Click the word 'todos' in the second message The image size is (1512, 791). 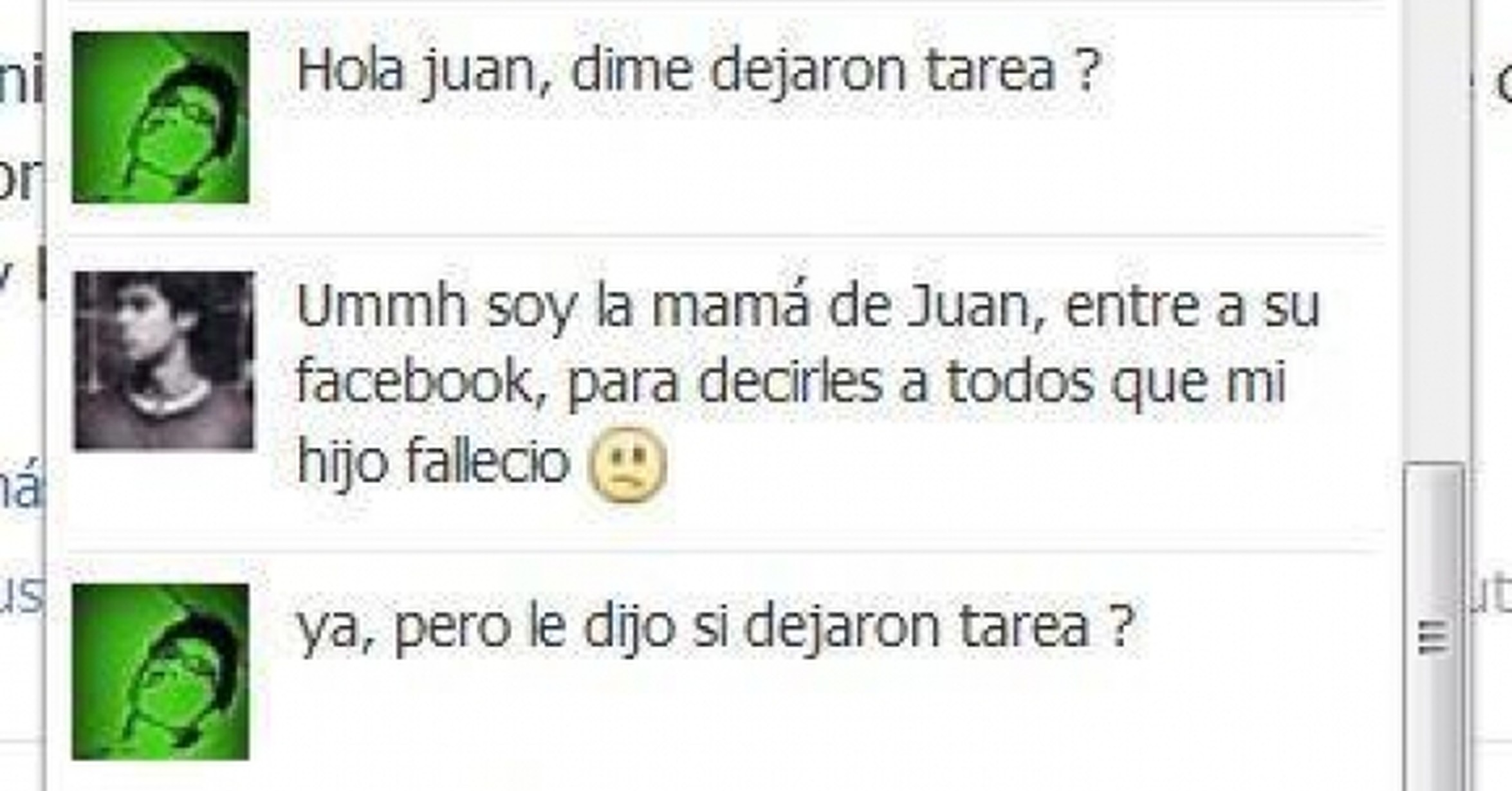1020,382
